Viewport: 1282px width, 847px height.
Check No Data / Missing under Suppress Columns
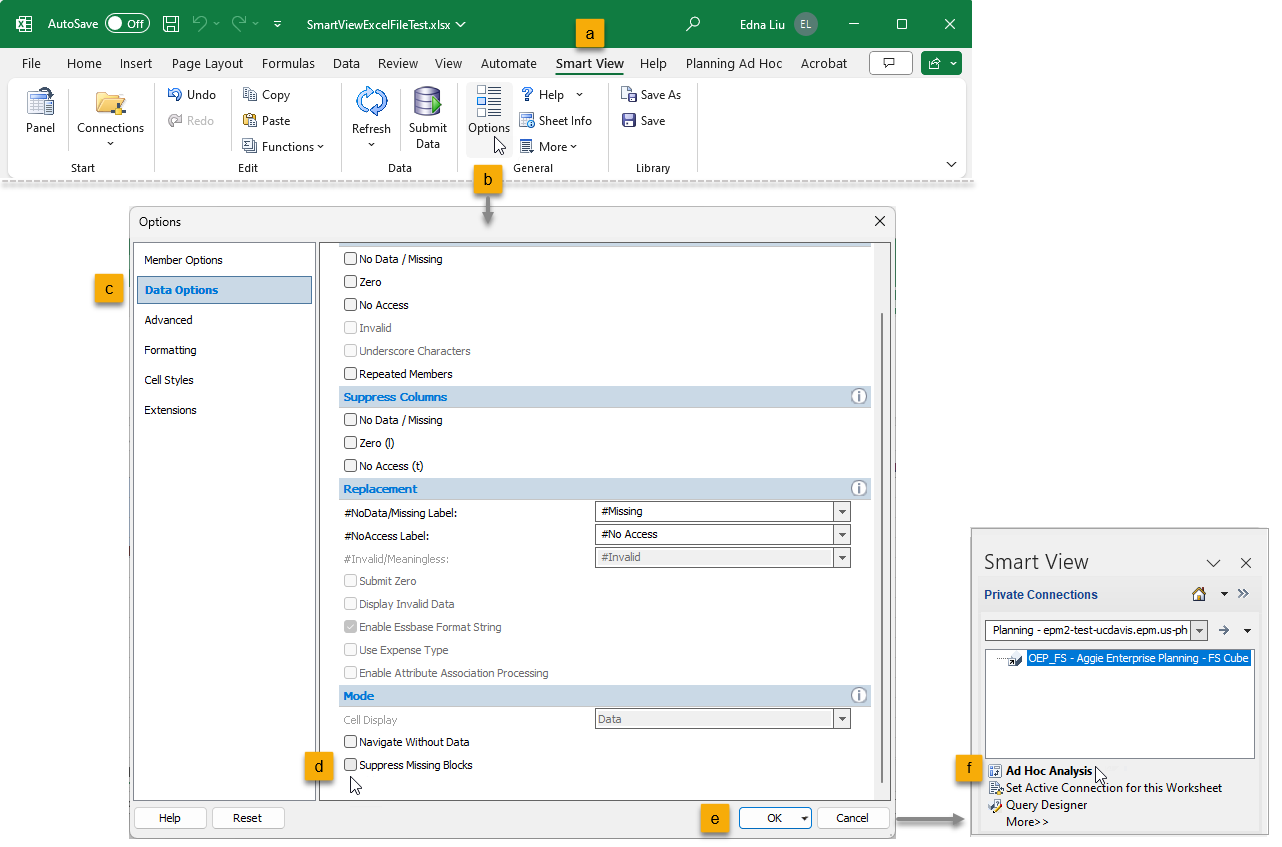pyautogui.click(x=350, y=420)
